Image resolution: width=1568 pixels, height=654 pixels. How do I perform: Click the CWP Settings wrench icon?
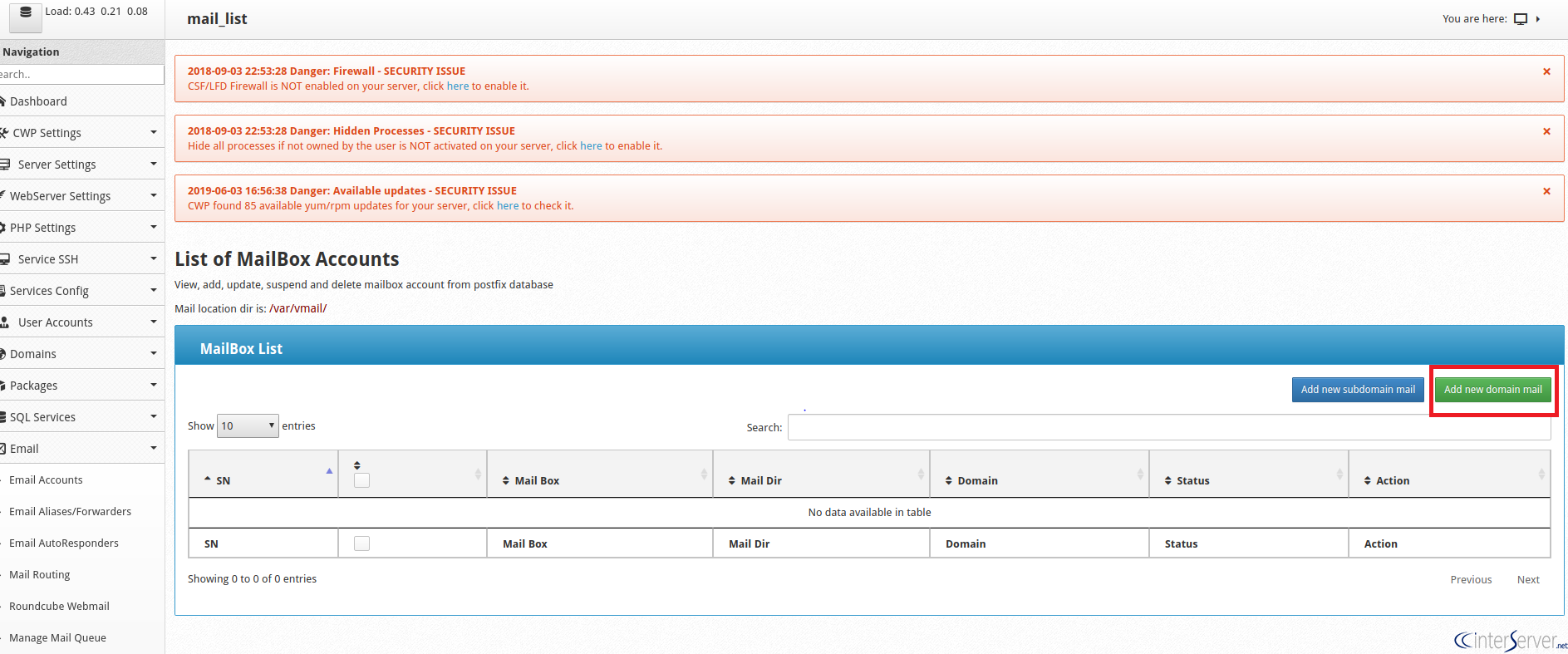pyautogui.click(x=4, y=133)
